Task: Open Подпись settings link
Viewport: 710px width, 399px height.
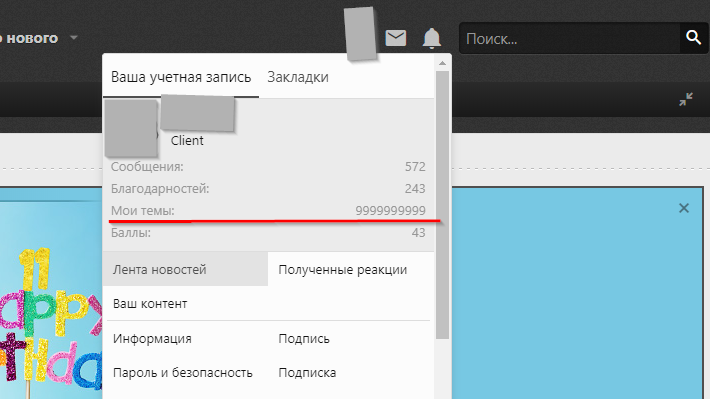Action: tap(304, 338)
